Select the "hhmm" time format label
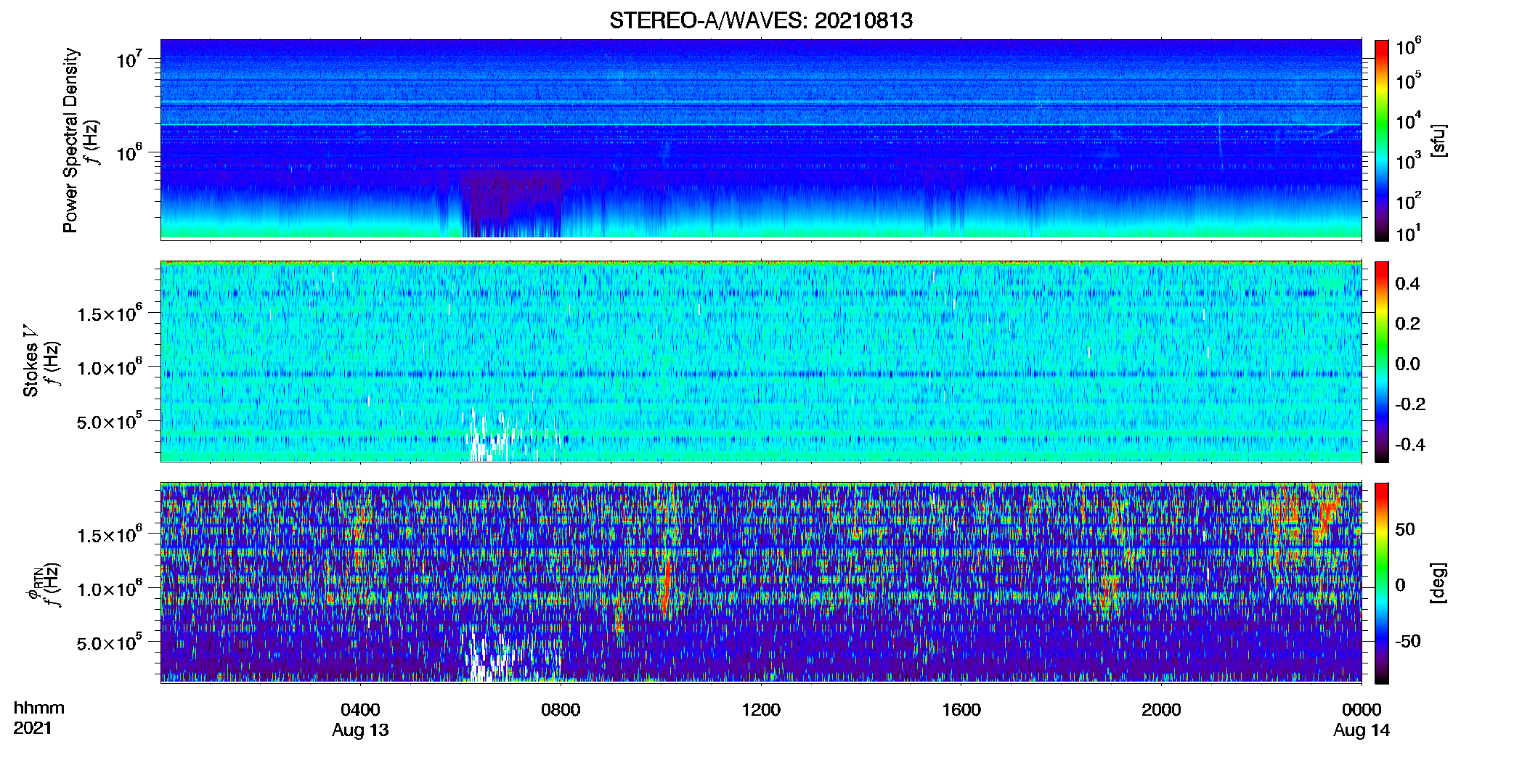1522x784 pixels. (39, 709)
